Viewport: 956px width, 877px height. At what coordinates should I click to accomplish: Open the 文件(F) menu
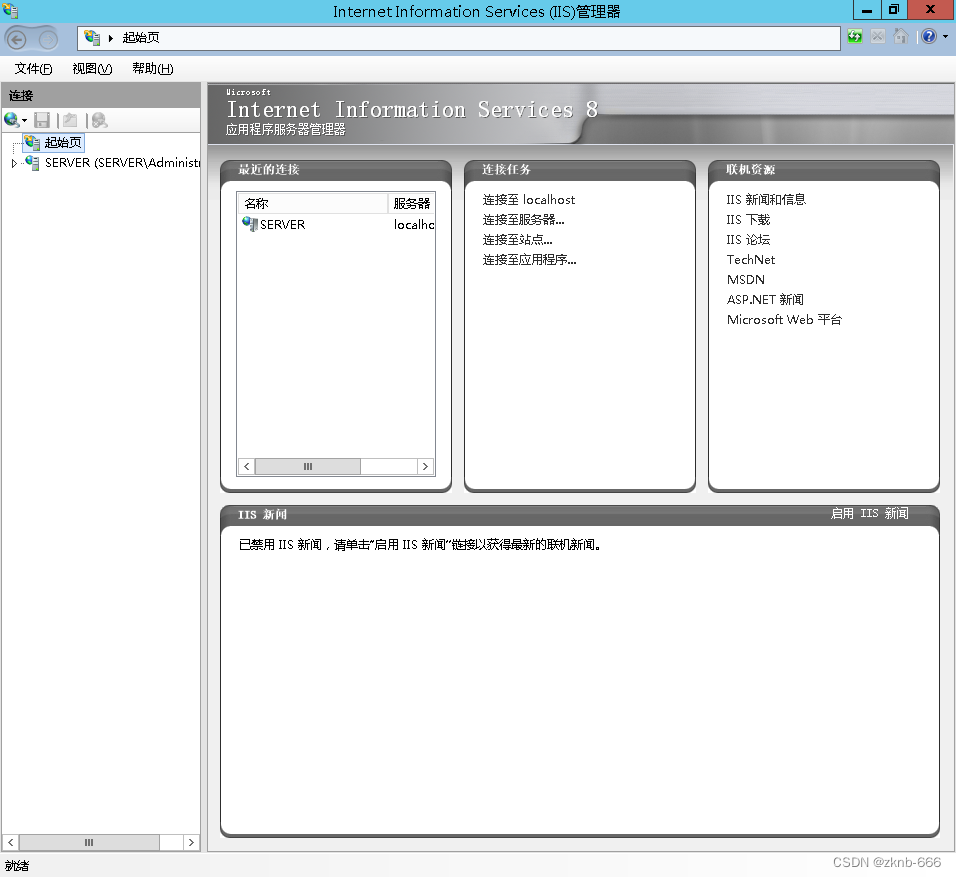tap(33, 68)
